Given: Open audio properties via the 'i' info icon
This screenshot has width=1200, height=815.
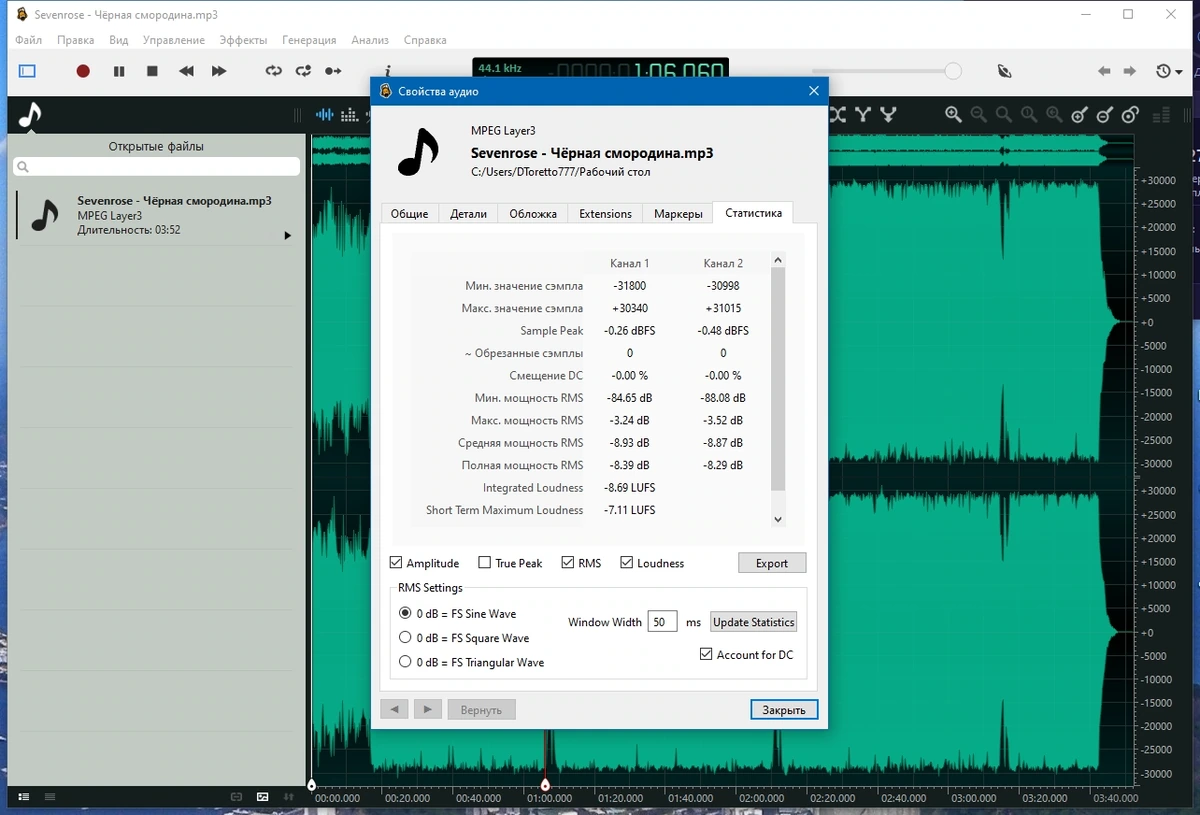Looking at the screenshot, I should [387, 71].
